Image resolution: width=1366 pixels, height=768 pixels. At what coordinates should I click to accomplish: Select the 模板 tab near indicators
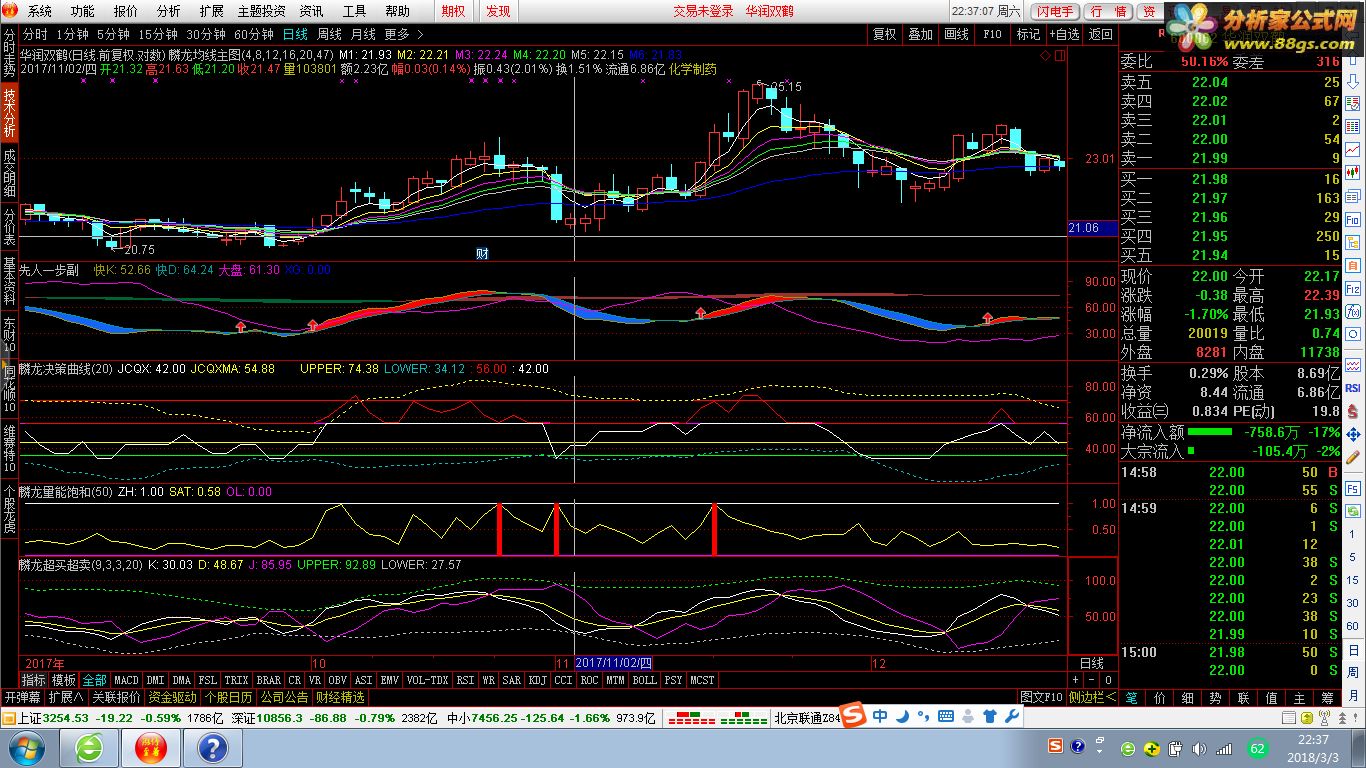[64, 680]
